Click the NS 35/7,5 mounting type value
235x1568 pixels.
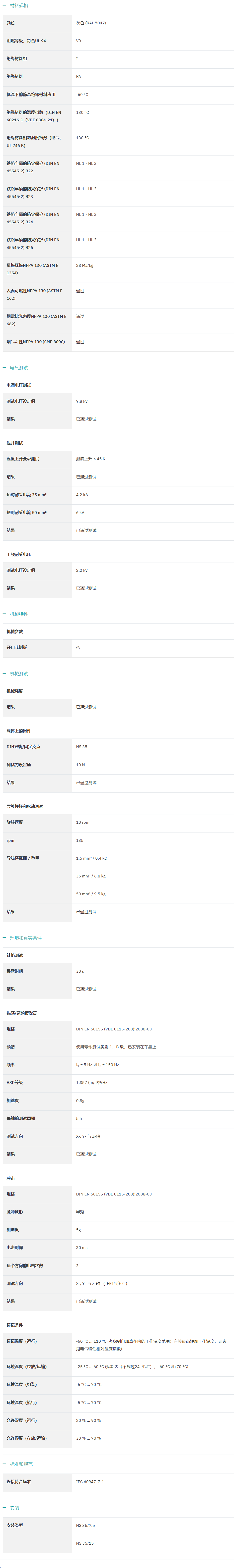86,1525
